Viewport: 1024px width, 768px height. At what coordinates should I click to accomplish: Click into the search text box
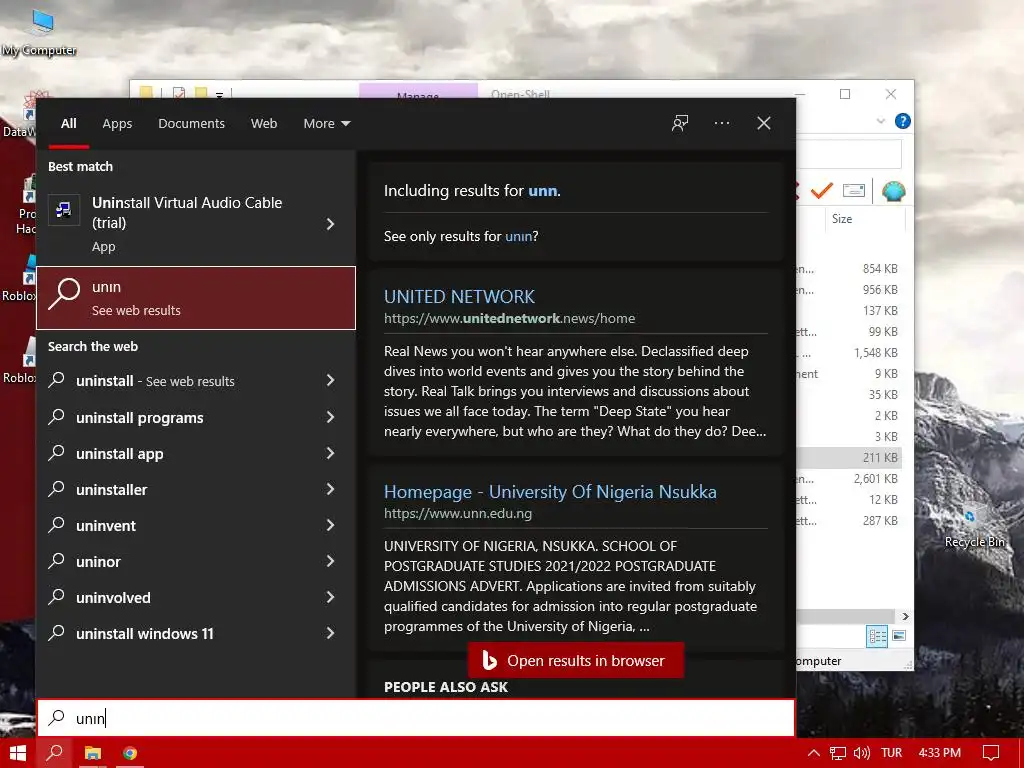(416, 718)
